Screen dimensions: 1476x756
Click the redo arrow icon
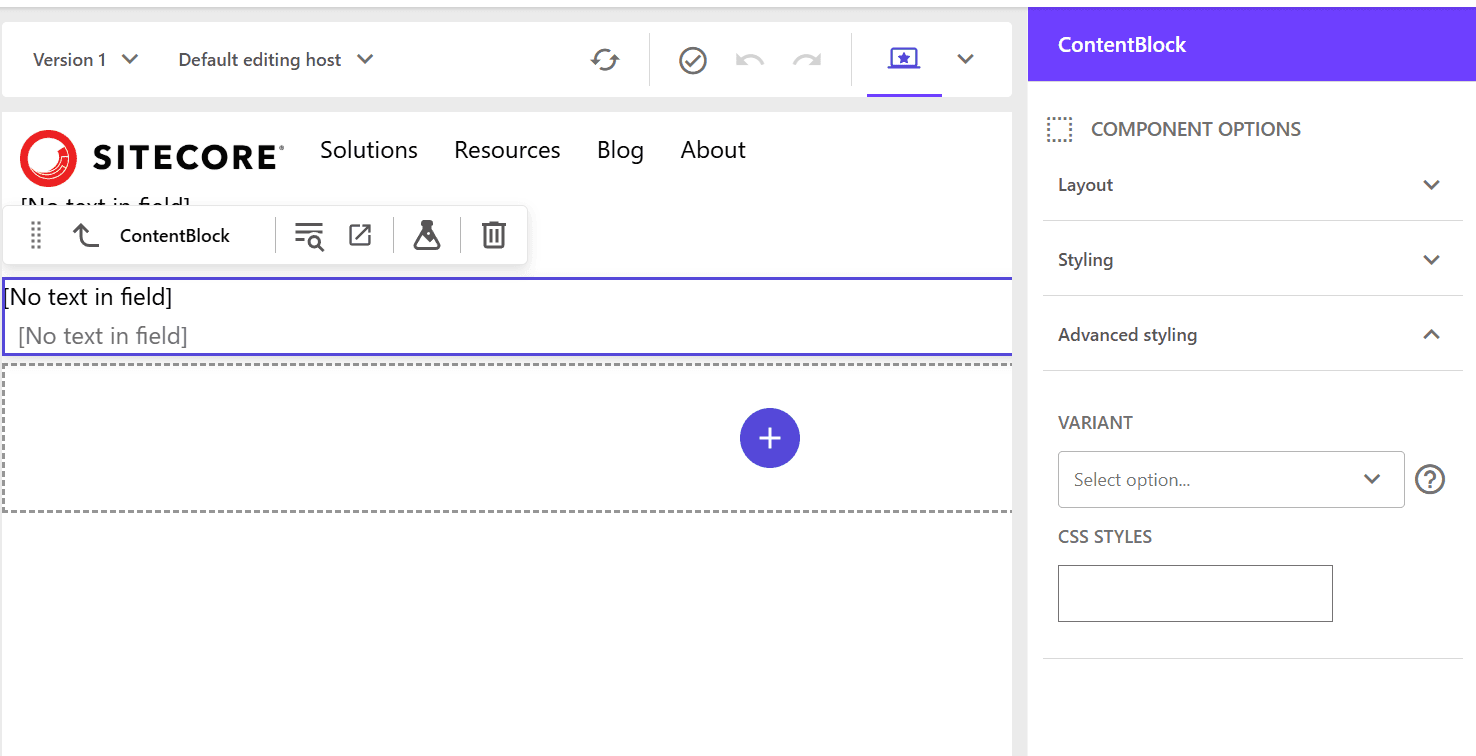click(807, 60)
